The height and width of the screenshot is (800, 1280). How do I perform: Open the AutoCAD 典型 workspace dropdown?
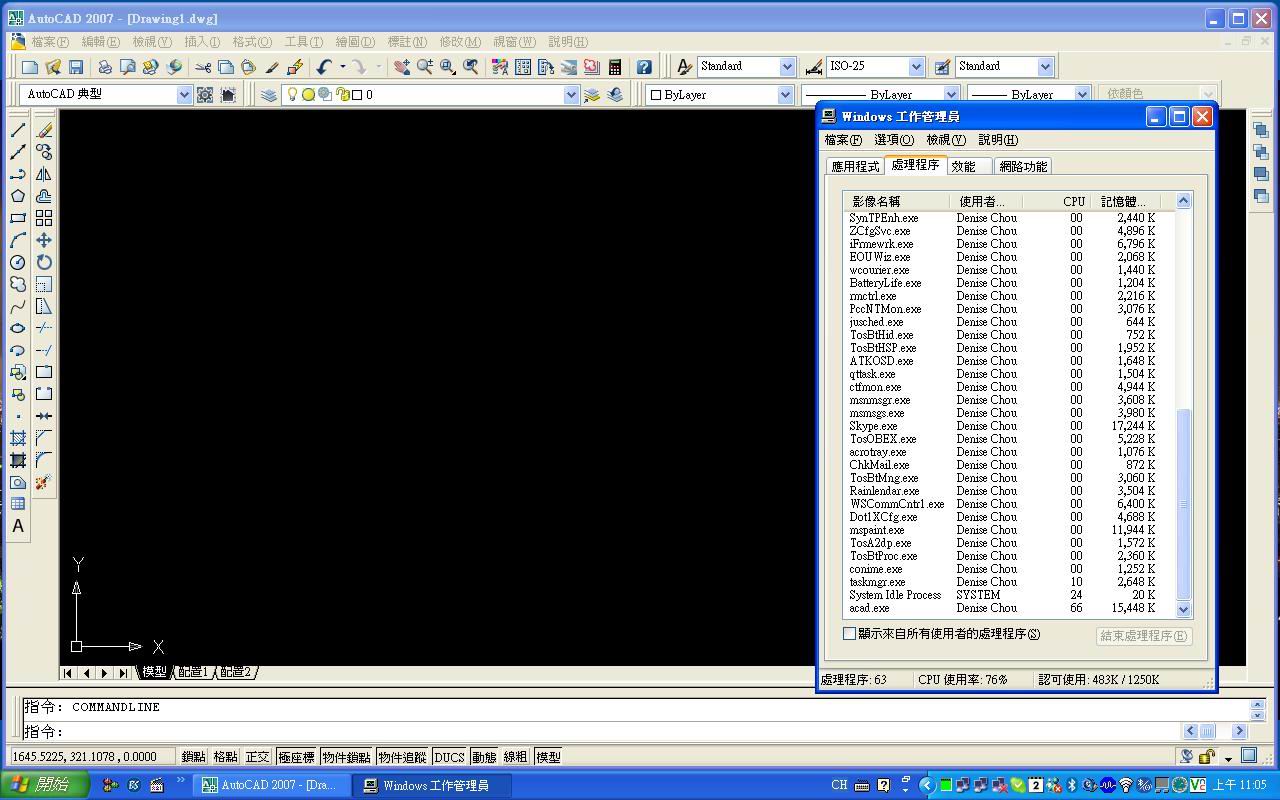pos(184,94)
